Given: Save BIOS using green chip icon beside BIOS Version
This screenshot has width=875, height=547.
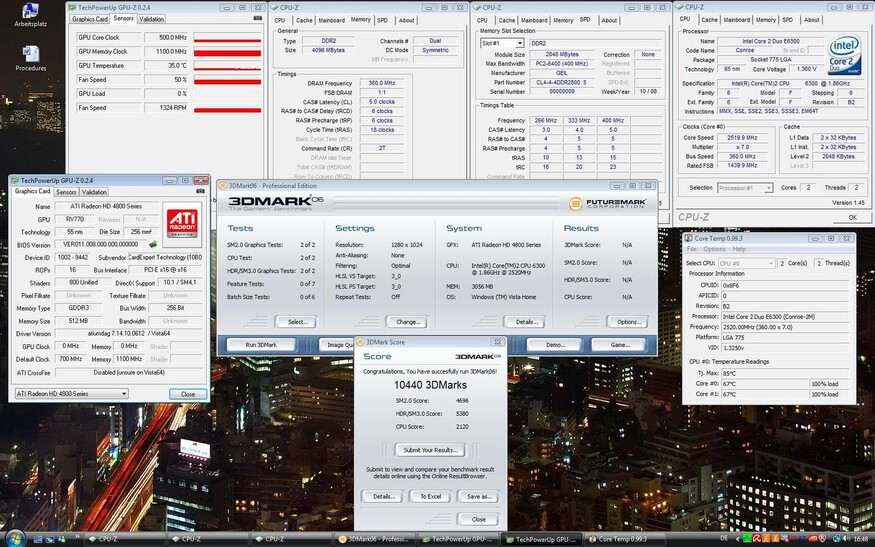Looking at the screenshot, I should [x=153, y=244].
